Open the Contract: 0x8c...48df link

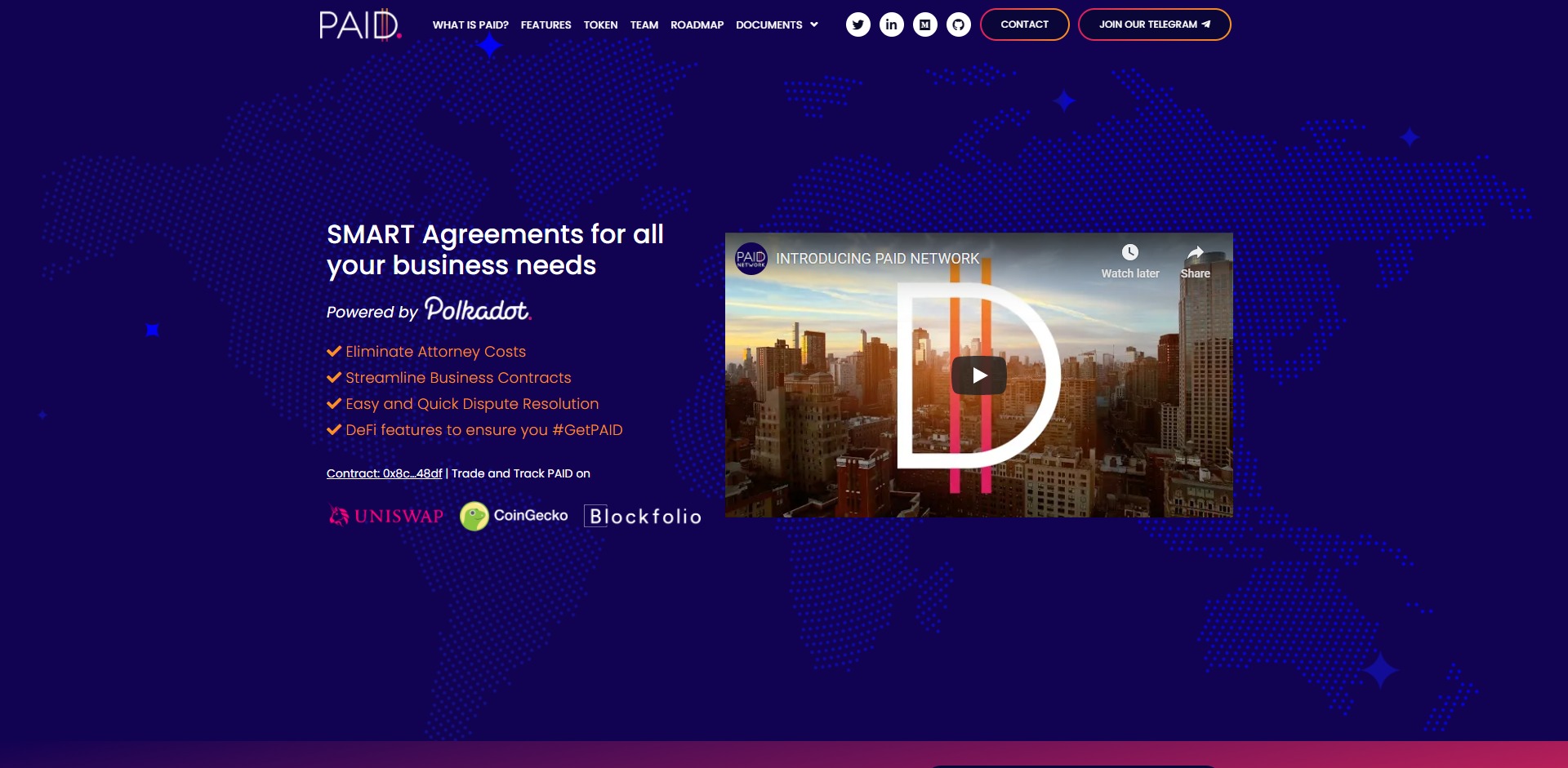[384, 473]
